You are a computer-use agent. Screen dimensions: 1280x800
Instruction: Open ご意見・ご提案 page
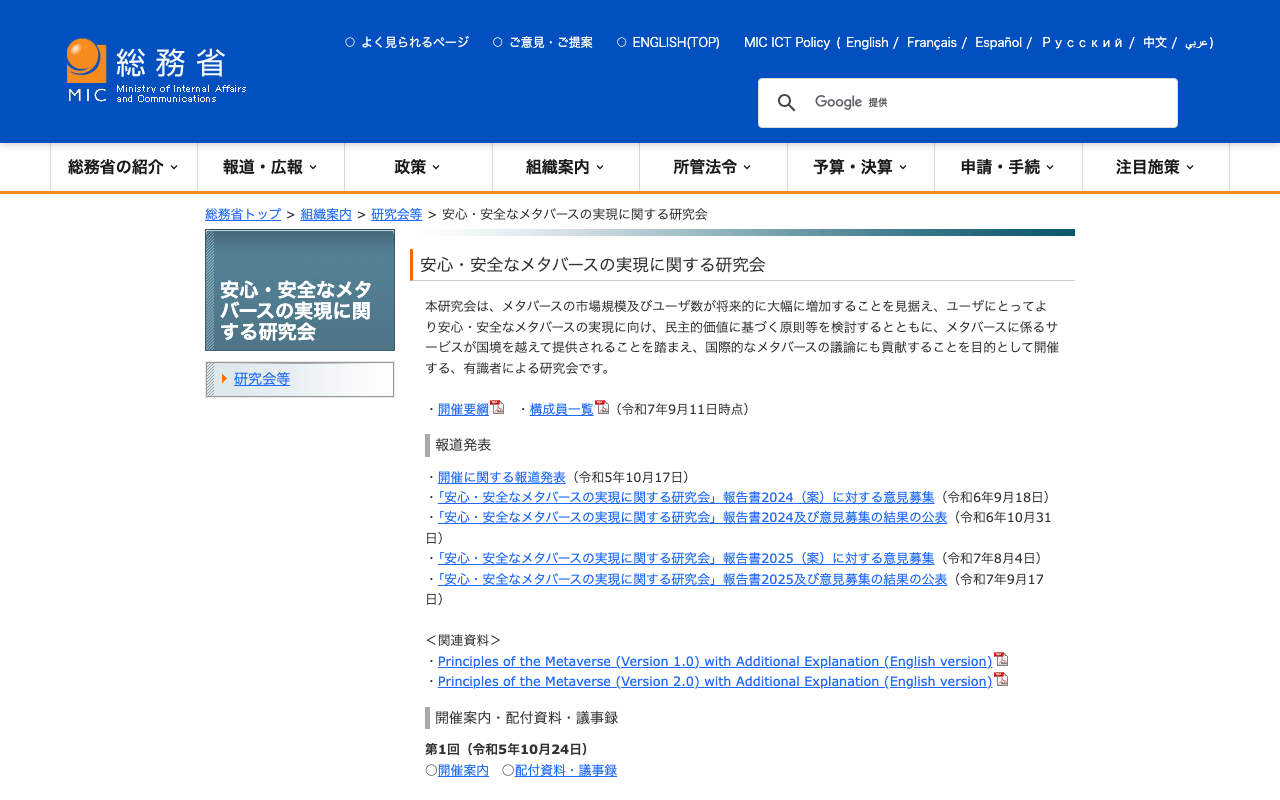[543, 42]
